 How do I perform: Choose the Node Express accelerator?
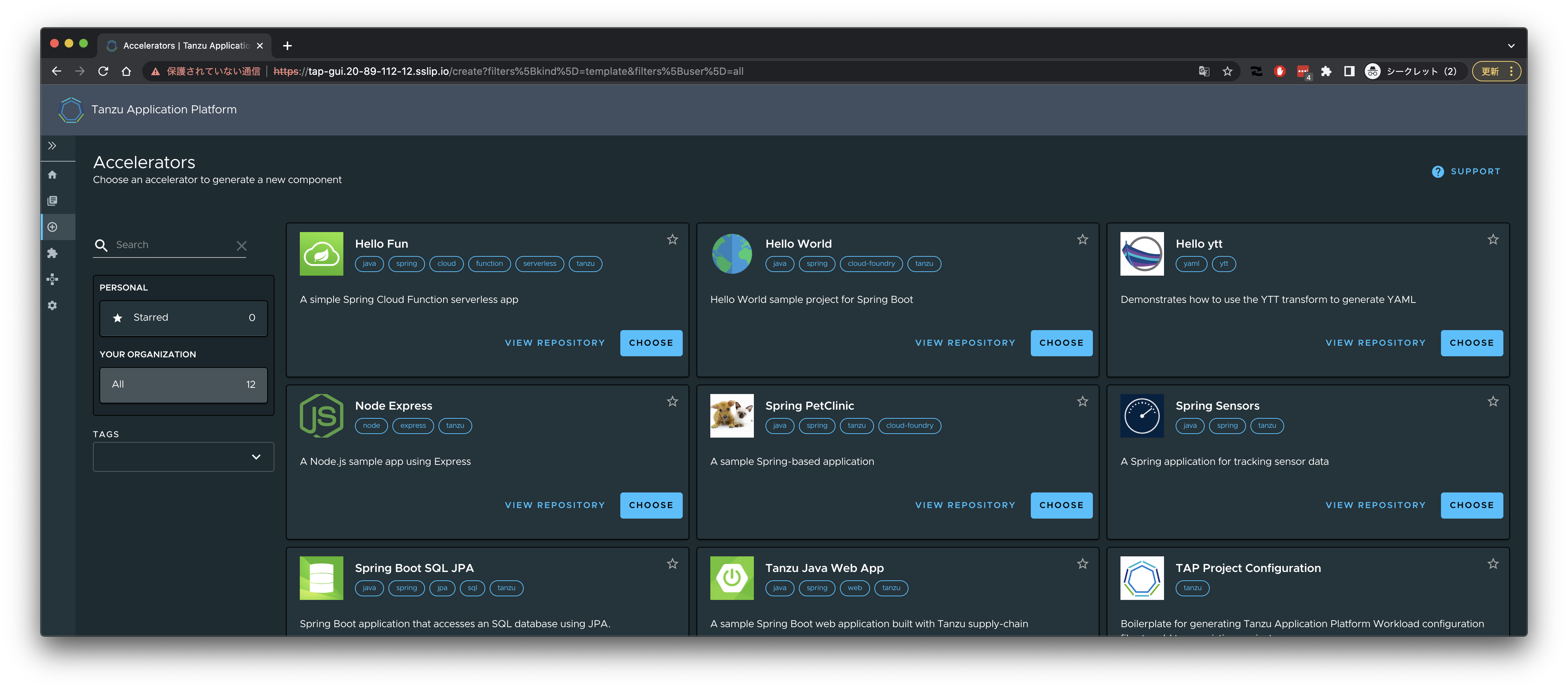(x=651, y=505)
